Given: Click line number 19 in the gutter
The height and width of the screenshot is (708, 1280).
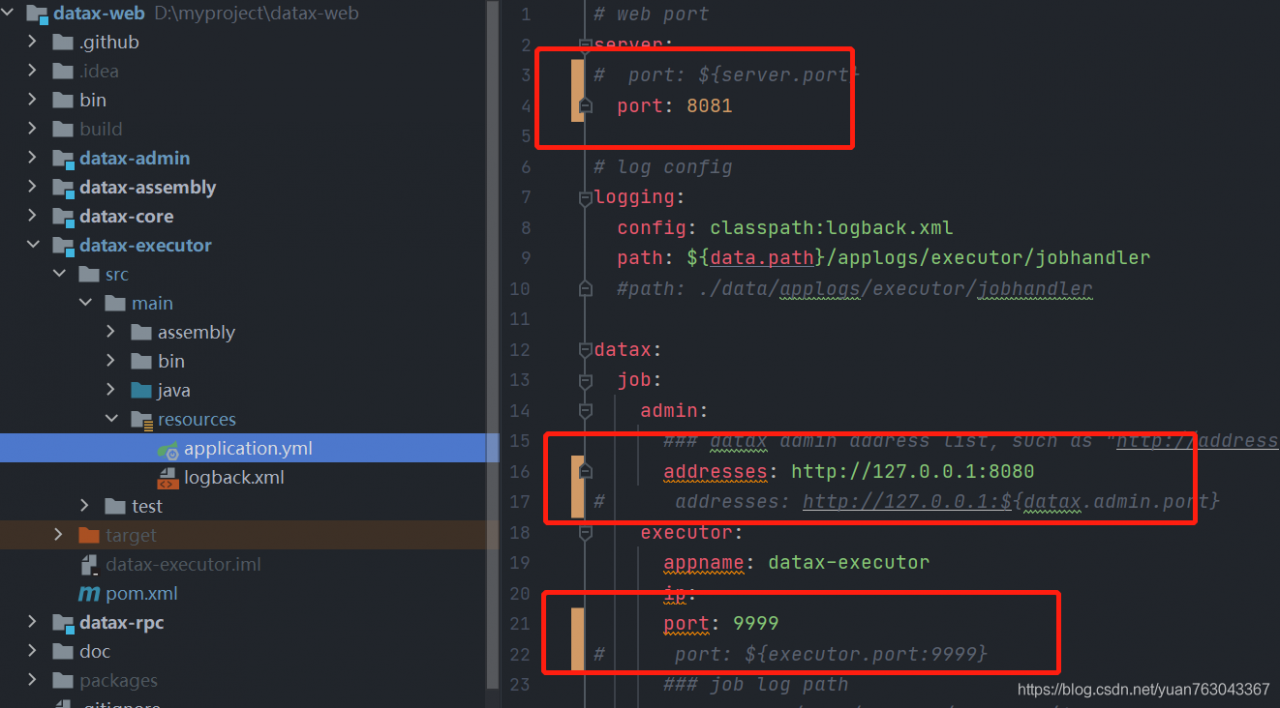Looking at the screenshot, I should pyautogui.click(x=519, y=562).
